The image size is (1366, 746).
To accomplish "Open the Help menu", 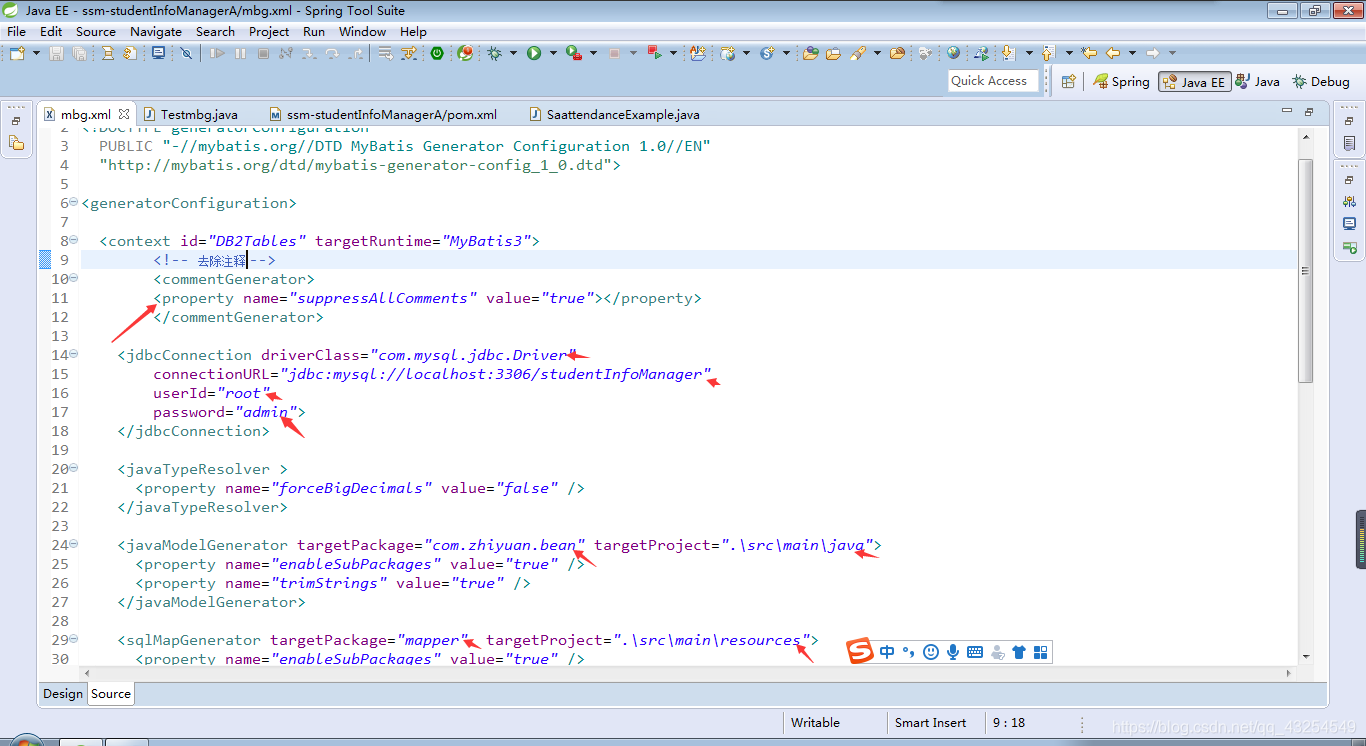I will pyautogui.click(x=413, y=31).
